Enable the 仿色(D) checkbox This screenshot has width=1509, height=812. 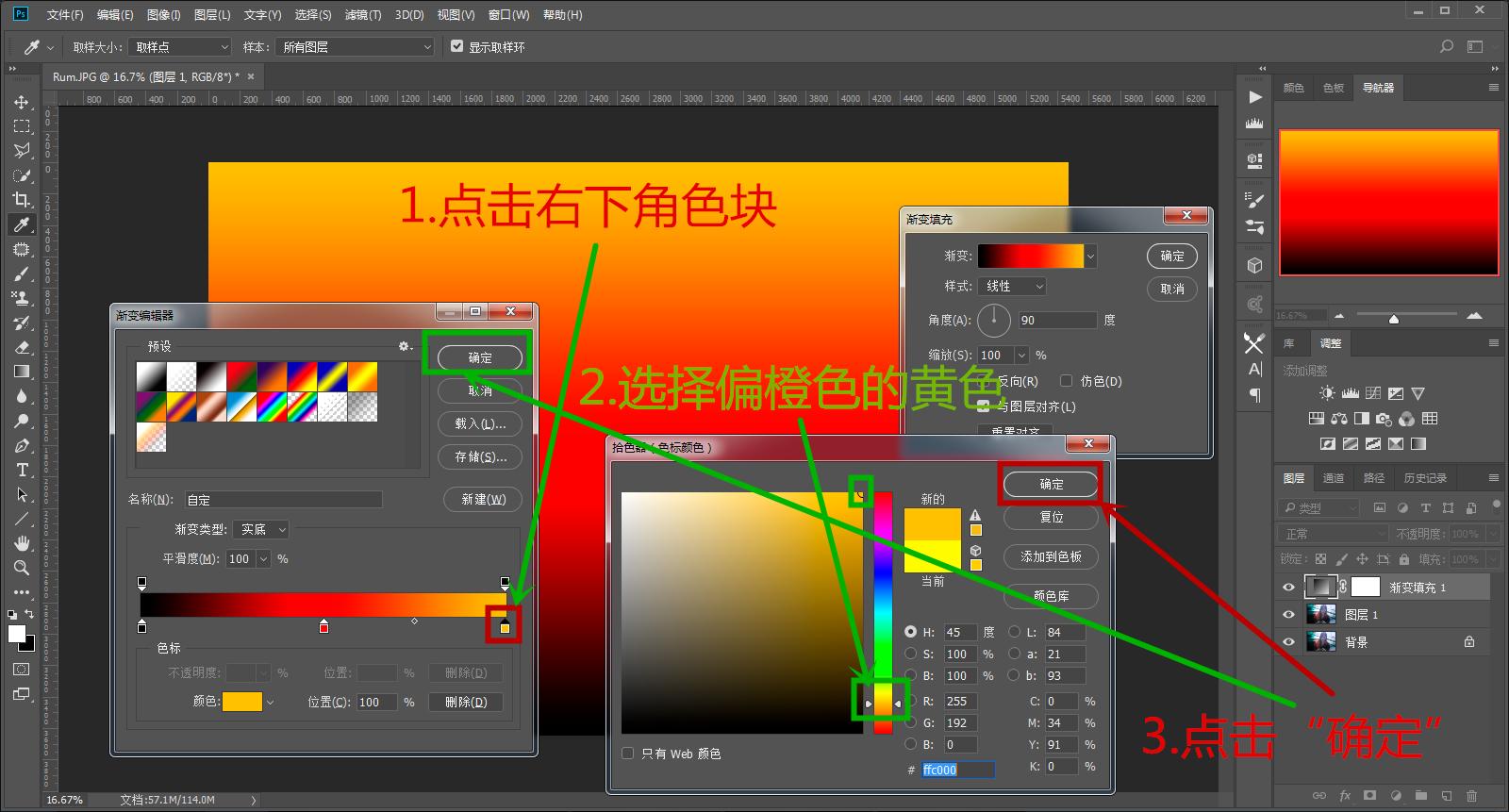[x=1066, y=381]
